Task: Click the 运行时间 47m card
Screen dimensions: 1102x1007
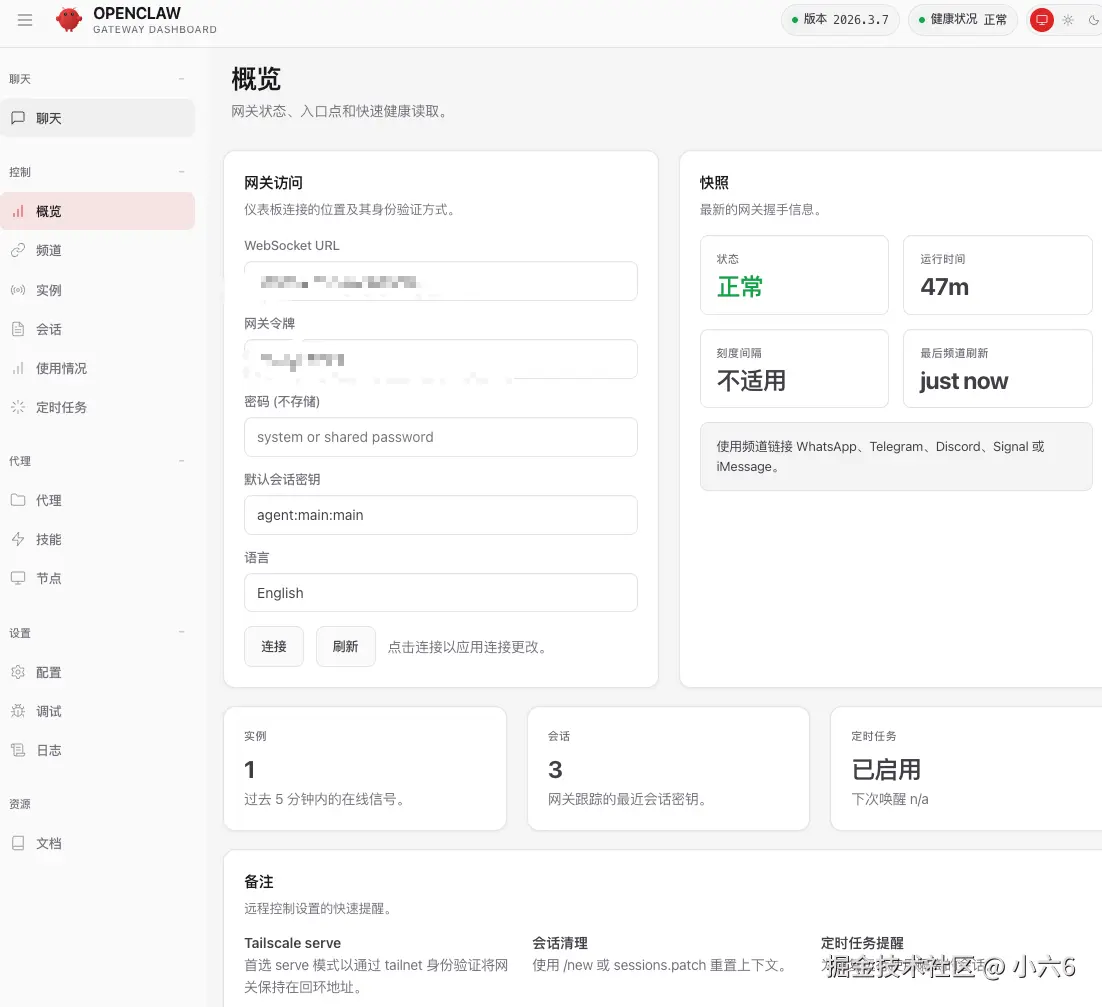Action: point(997,275)
